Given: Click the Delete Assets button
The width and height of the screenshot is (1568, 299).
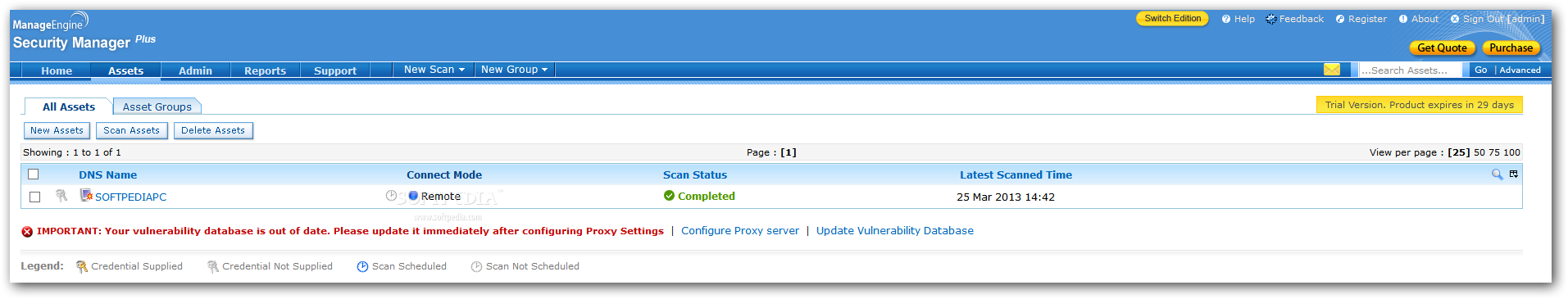Looking at the screenshot, I should pyautogui.click(x=213, y=130).
